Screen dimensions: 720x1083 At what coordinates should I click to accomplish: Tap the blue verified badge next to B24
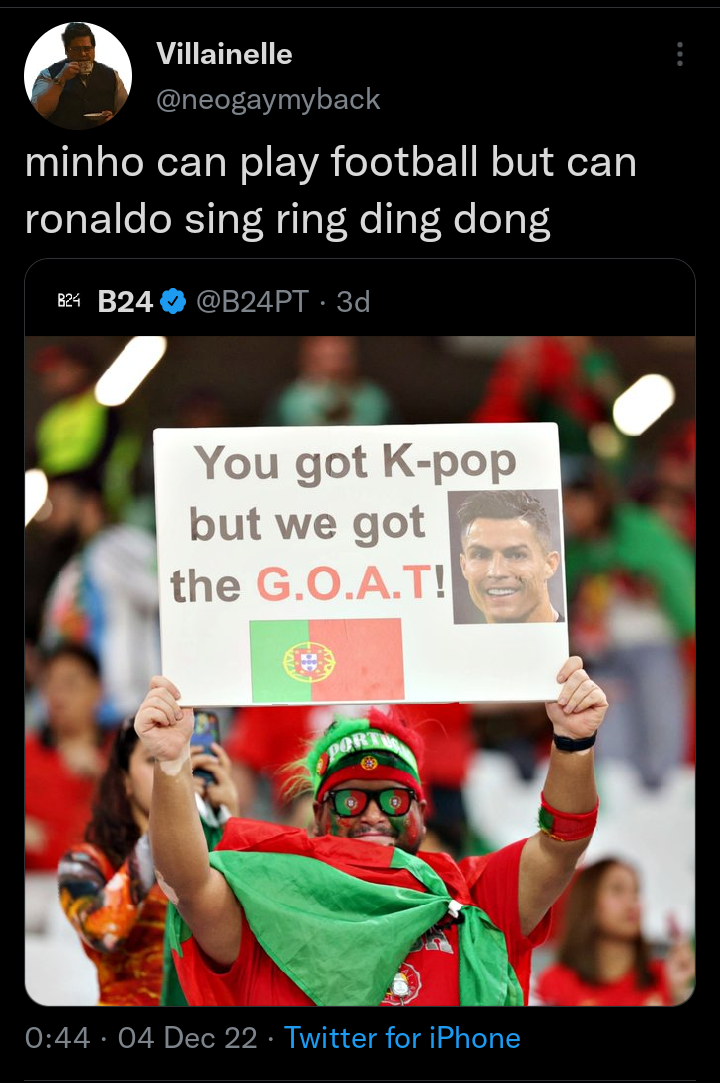pos(173,301)
